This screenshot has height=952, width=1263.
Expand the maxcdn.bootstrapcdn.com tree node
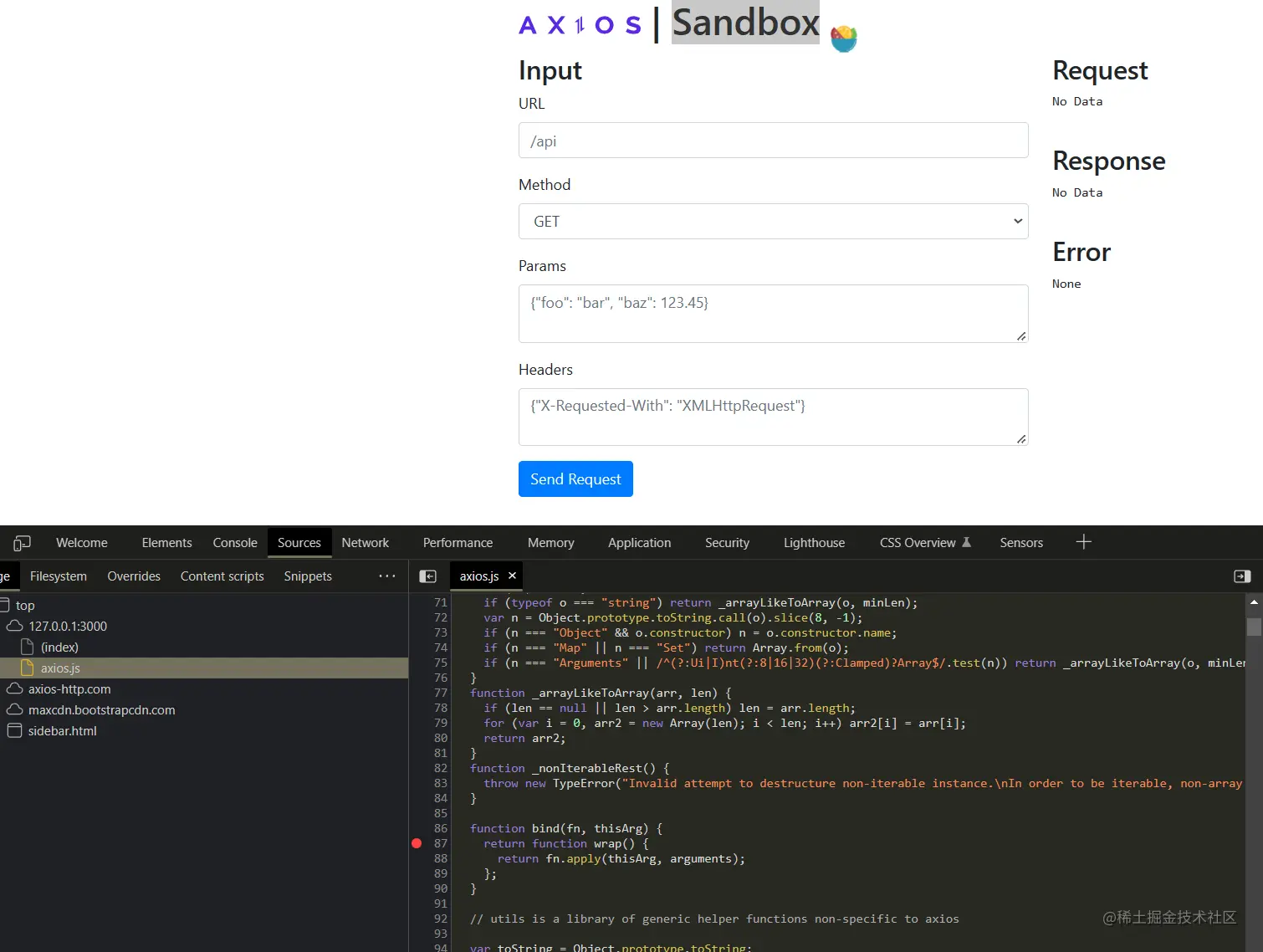(x=102, y=709)
